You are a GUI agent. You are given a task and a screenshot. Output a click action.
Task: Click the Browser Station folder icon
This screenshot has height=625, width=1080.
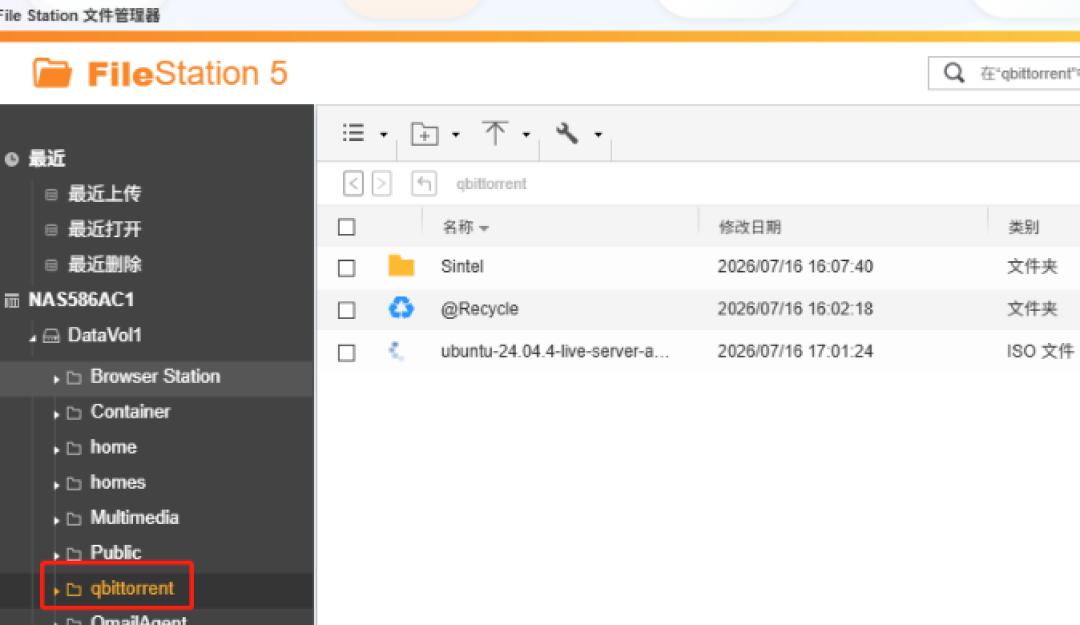pos(74,378)
